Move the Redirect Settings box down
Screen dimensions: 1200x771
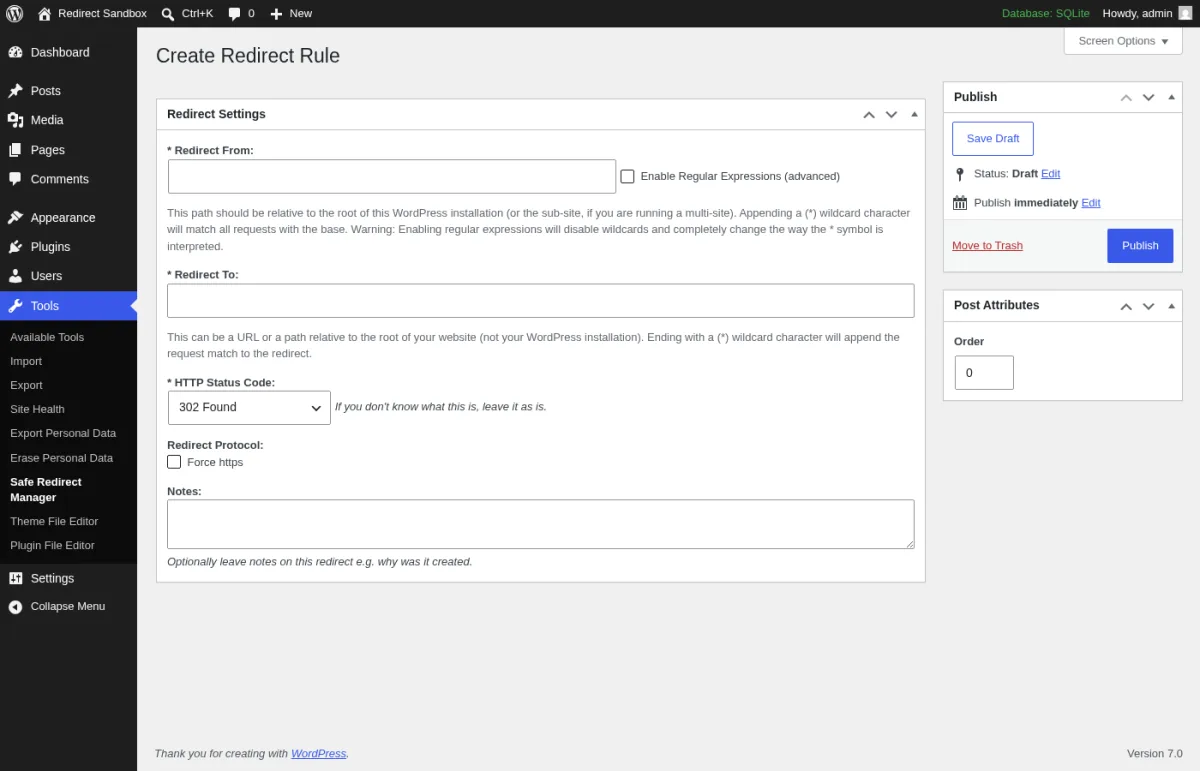[891, 114]
